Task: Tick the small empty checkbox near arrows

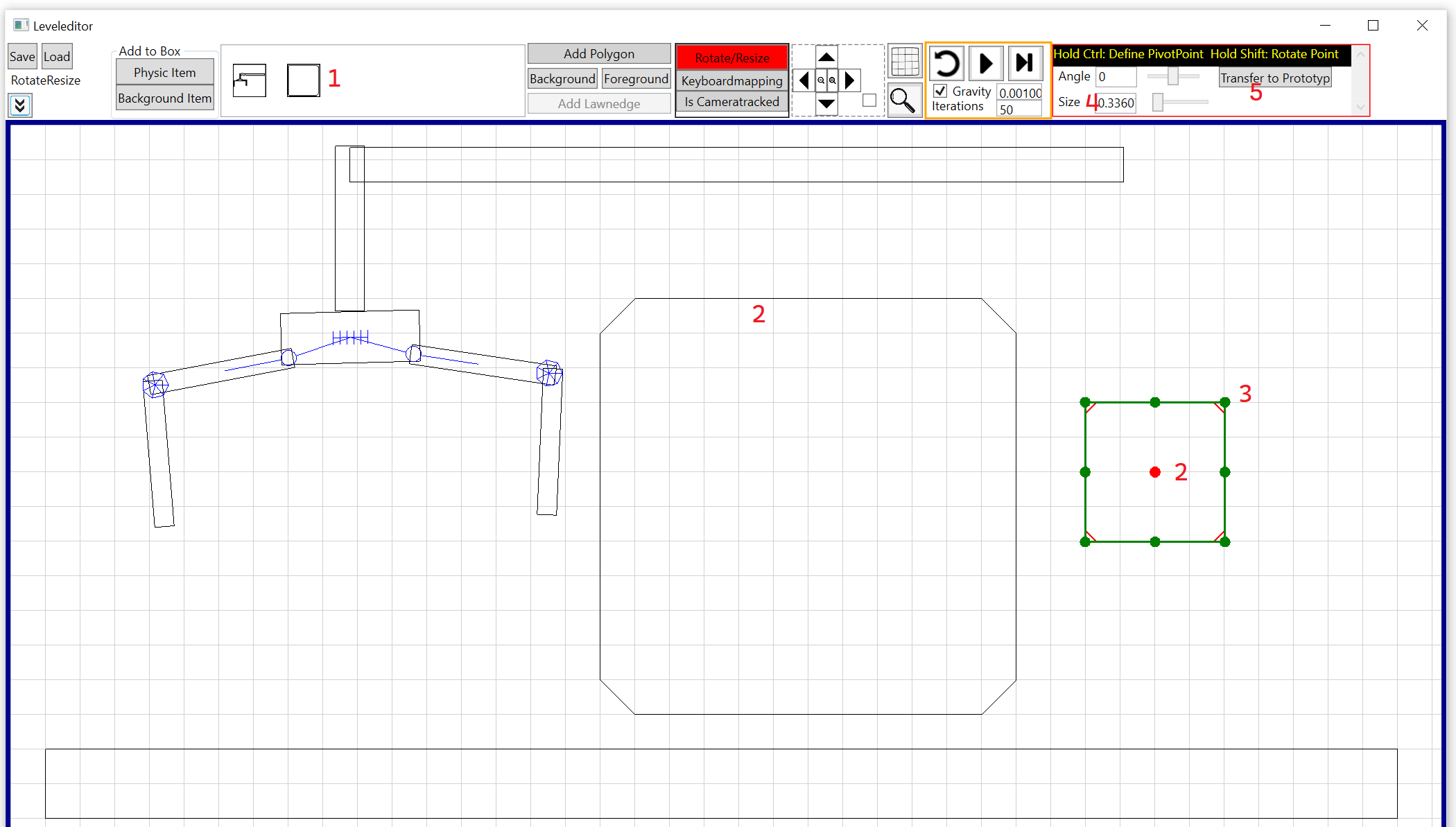Action: point(869,101)
